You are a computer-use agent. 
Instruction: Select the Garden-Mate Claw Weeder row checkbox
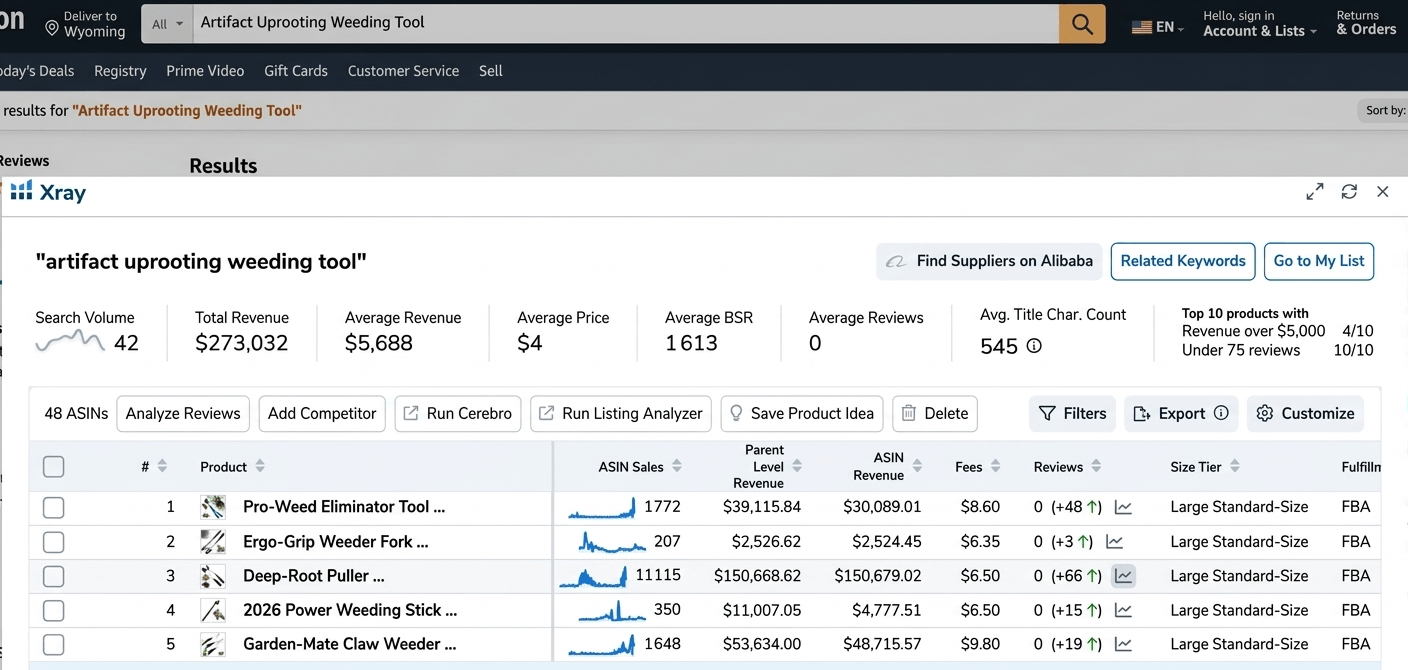(x=54, y=645)
